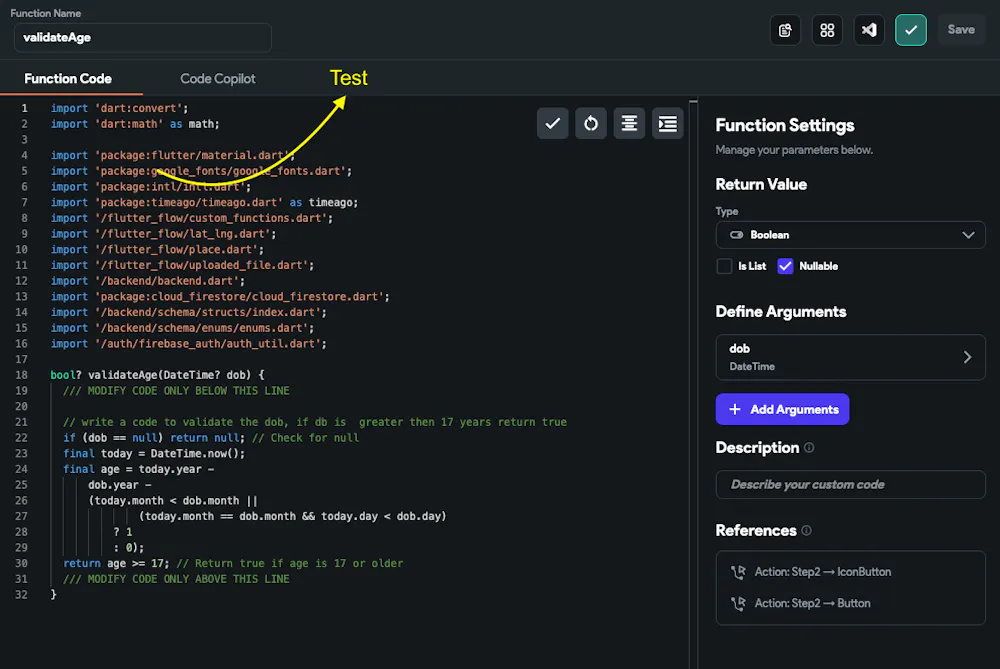The height and width of the screenshot is (669, 1000).
Task: Click the "// write a code to validate" comment
Action: click(x=314, y=422)
